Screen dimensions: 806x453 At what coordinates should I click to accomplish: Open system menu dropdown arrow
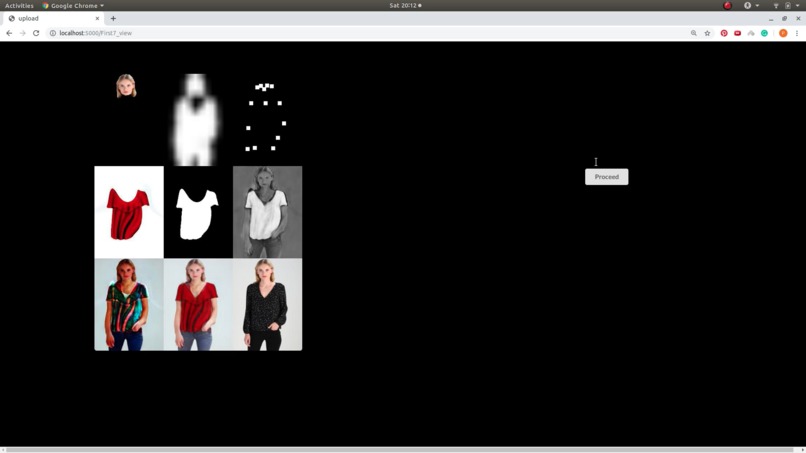pyautogui.click(x=798, y=6)
